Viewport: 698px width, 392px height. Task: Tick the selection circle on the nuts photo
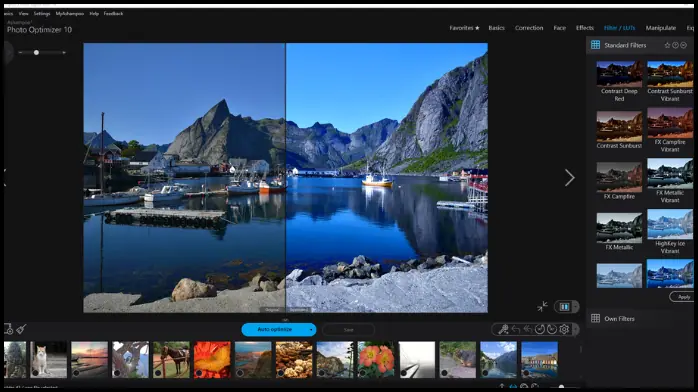(280, 373)
